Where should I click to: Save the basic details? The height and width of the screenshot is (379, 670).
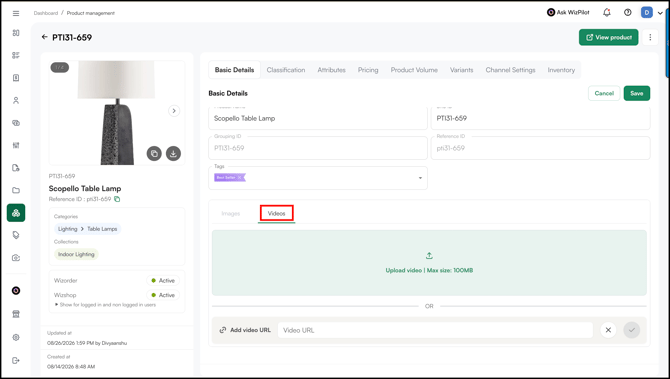637,93
